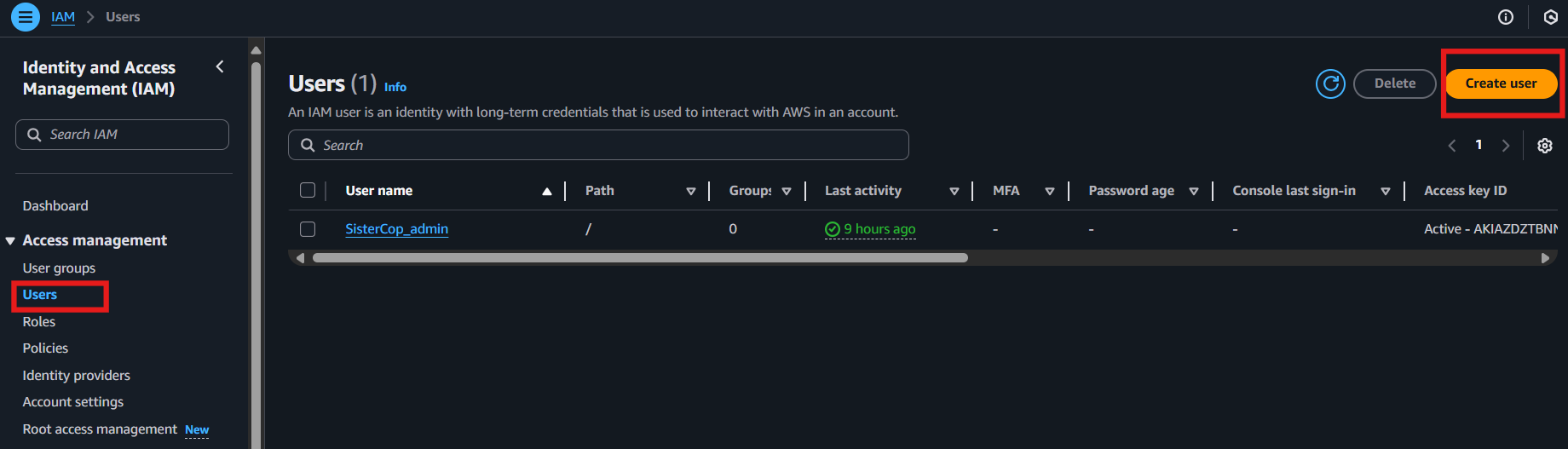Sort by Last activity column arrow
The height and width of the screenshot is (449, 1568).
[954, 192]
